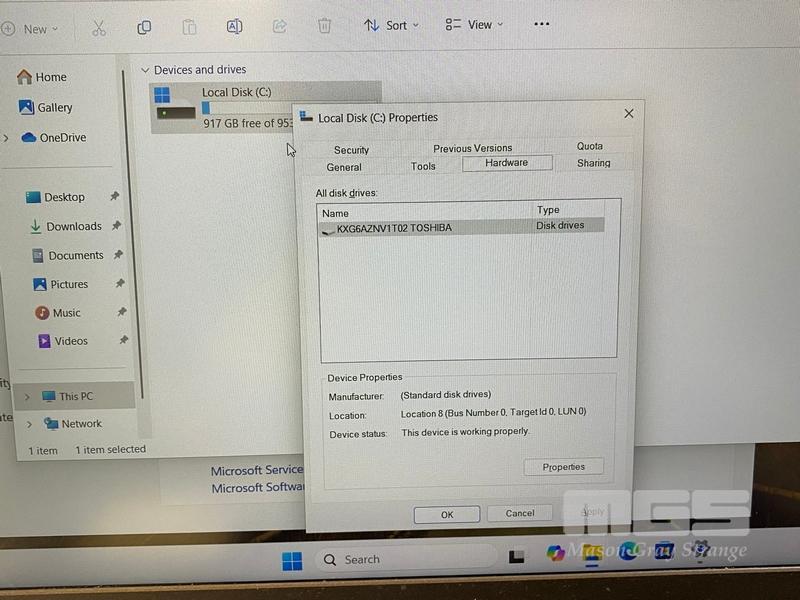Open the New dropdown in toolbar
Viewport: 800px width, 600px height.
click(x=31, y=29)
